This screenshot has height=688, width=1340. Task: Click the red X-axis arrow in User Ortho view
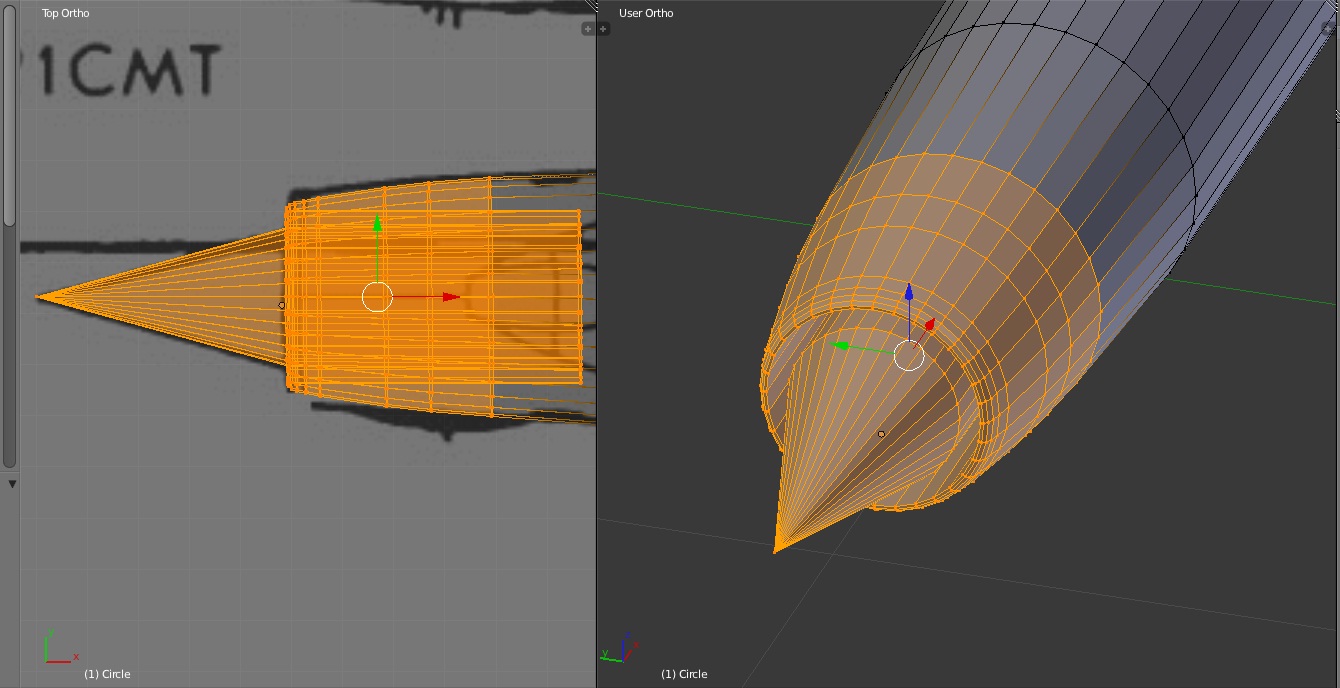click(929, 325)
